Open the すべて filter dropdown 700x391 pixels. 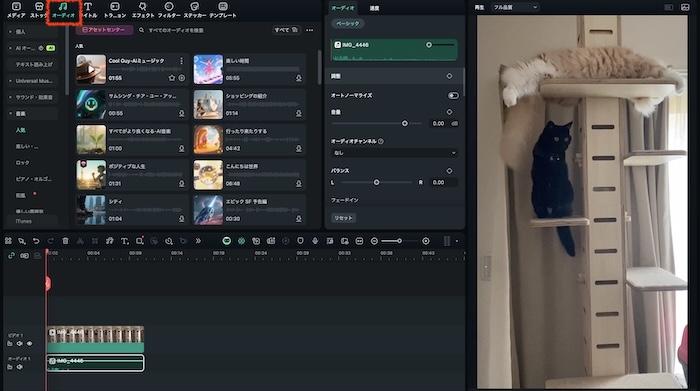pos(286,30)
